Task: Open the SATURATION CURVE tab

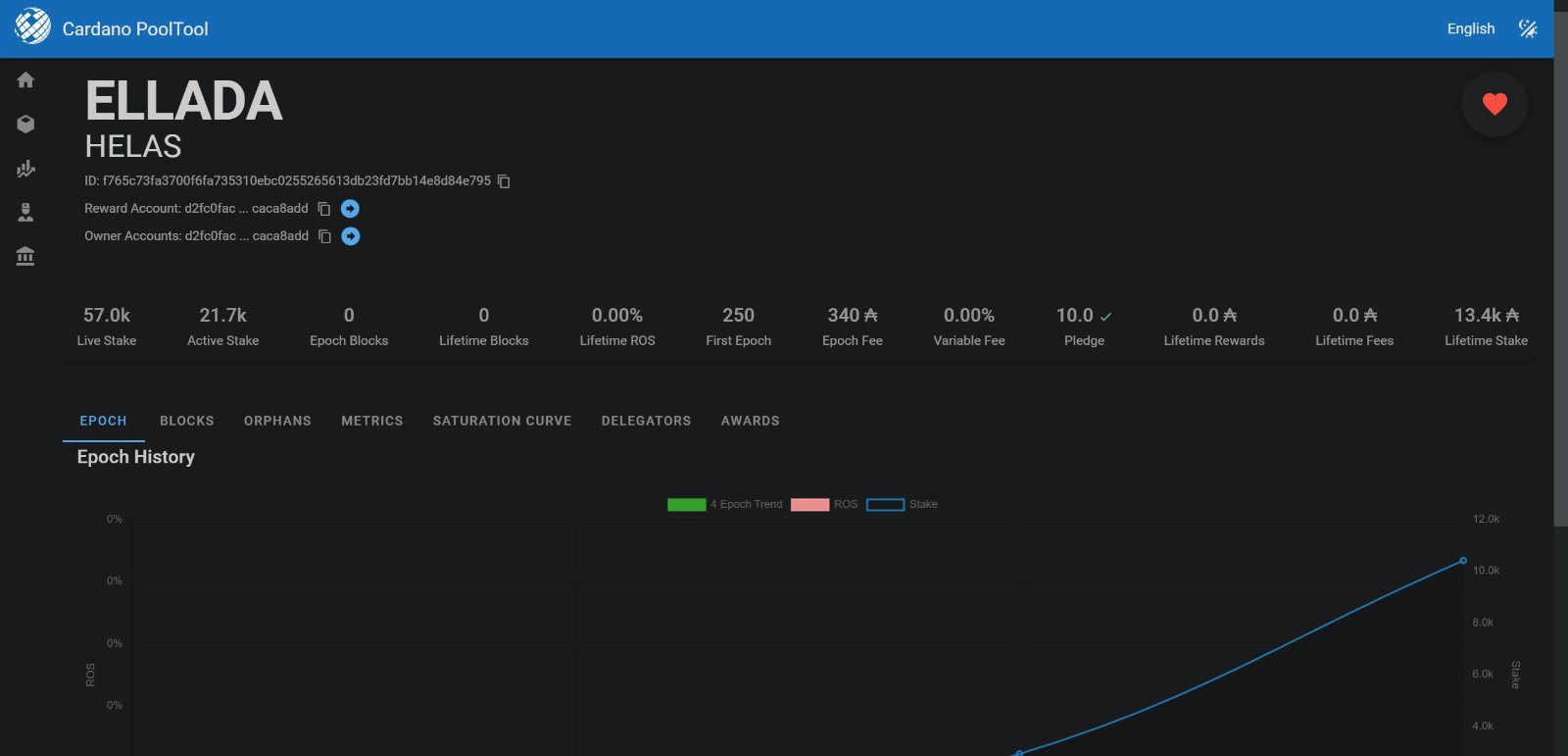Action: (502, 421)
